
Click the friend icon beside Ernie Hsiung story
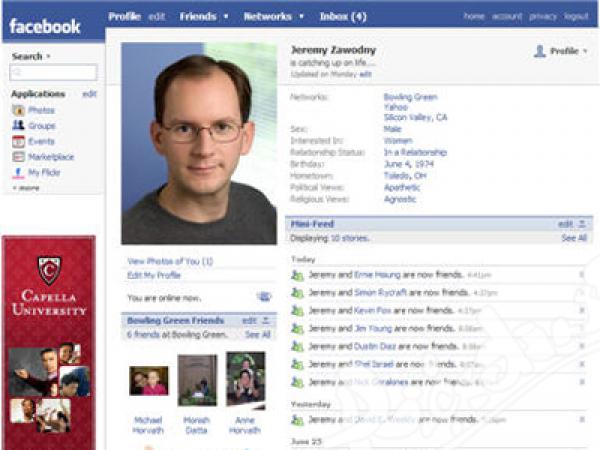pos(297,275)
